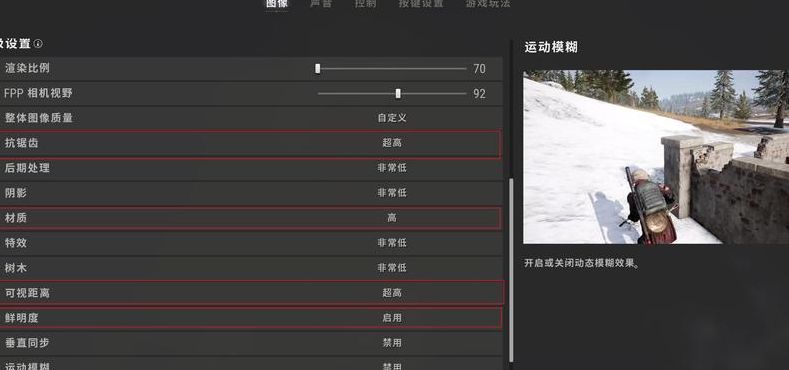Change the 阴影 setting 非常低
Viewport: 789px width, 370px height.
tap(391, 193)
